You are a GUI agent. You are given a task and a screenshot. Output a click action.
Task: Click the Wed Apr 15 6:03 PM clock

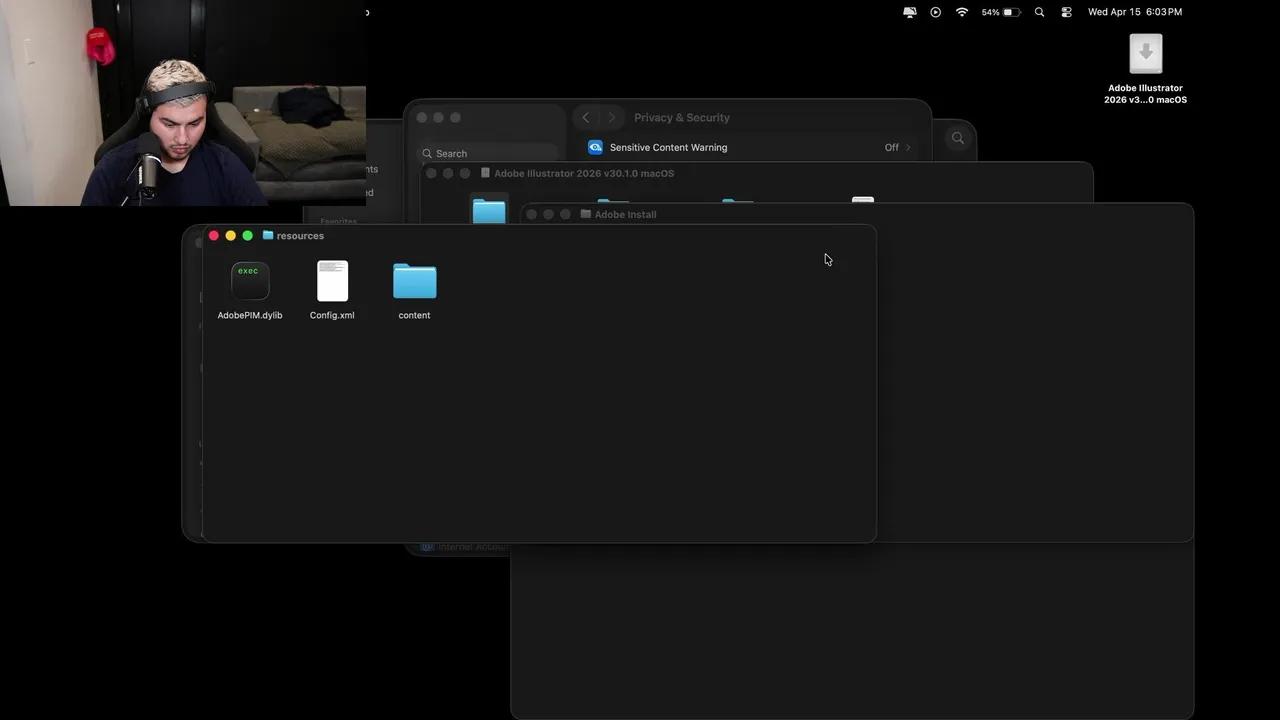tap(1135, 12)
